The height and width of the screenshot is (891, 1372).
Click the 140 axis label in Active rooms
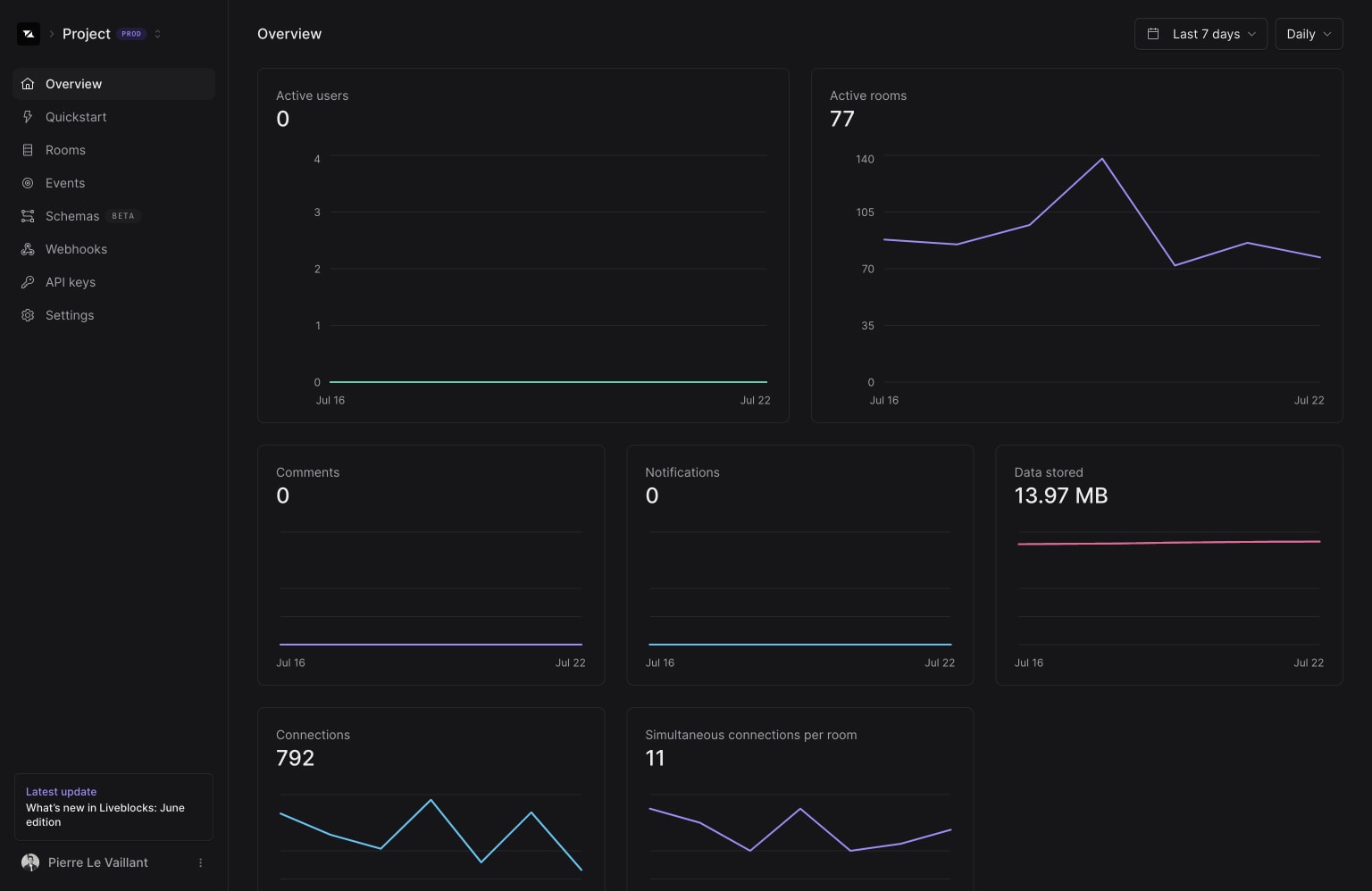(865, 159)
